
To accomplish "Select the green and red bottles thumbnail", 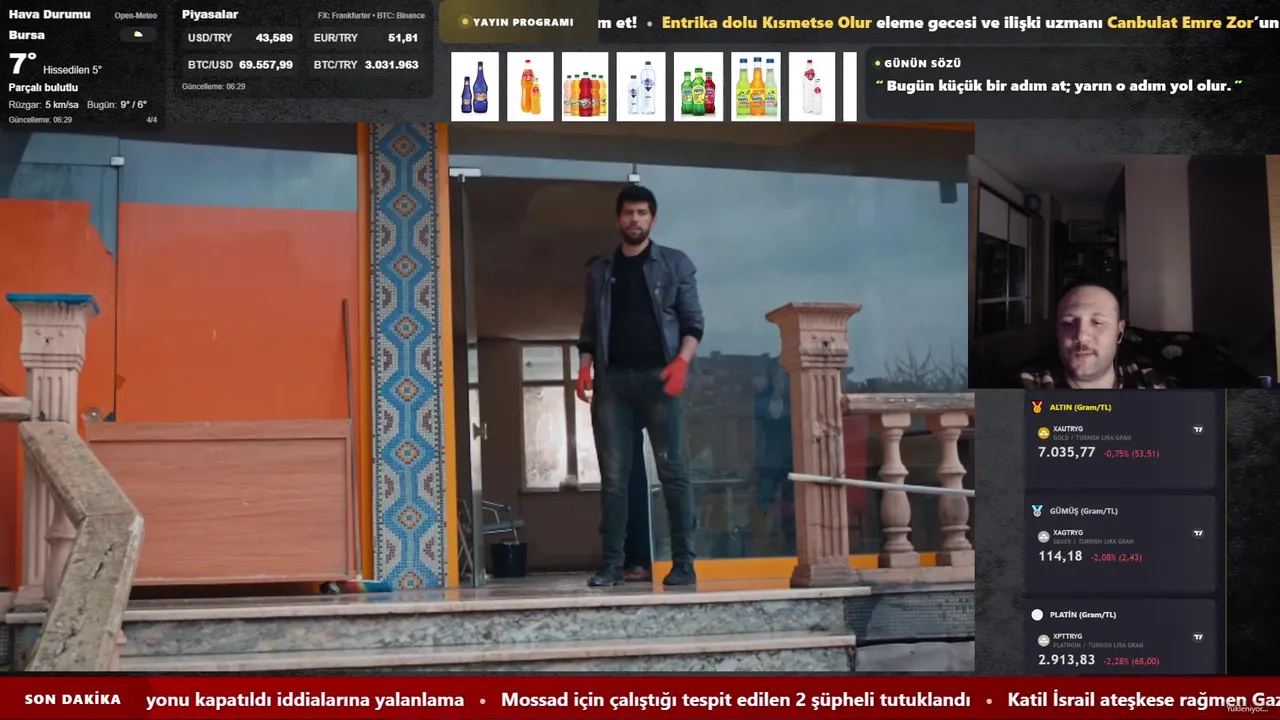I will (x=698, y=87).
